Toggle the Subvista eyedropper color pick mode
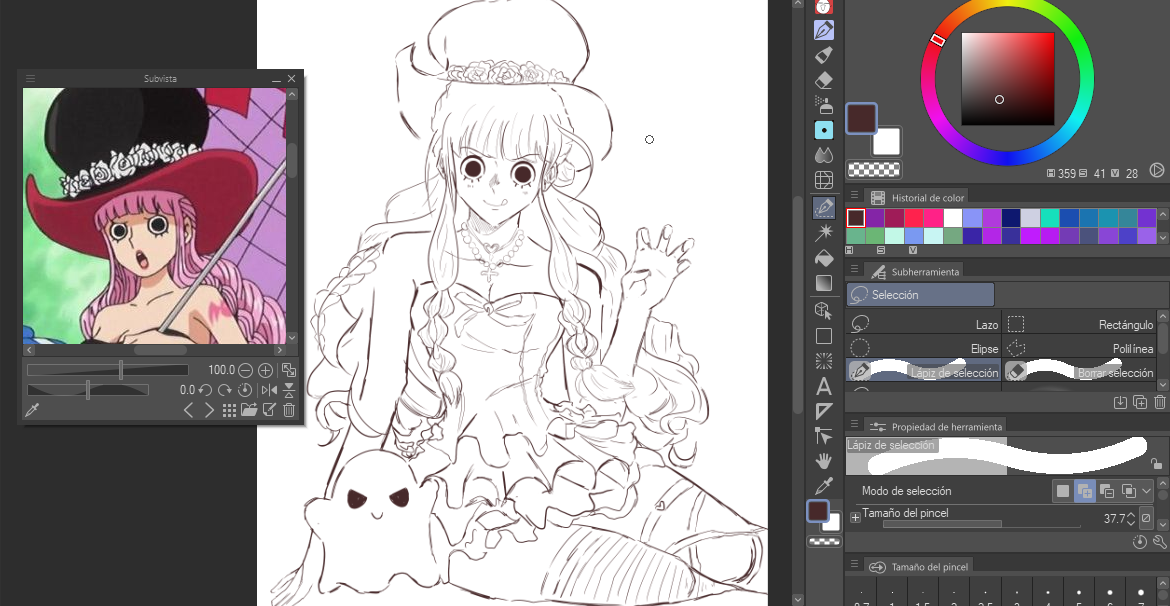Image resolution: width=1170 pixels, height=606 pixels. pyautogui.click(x=32, y=410)
